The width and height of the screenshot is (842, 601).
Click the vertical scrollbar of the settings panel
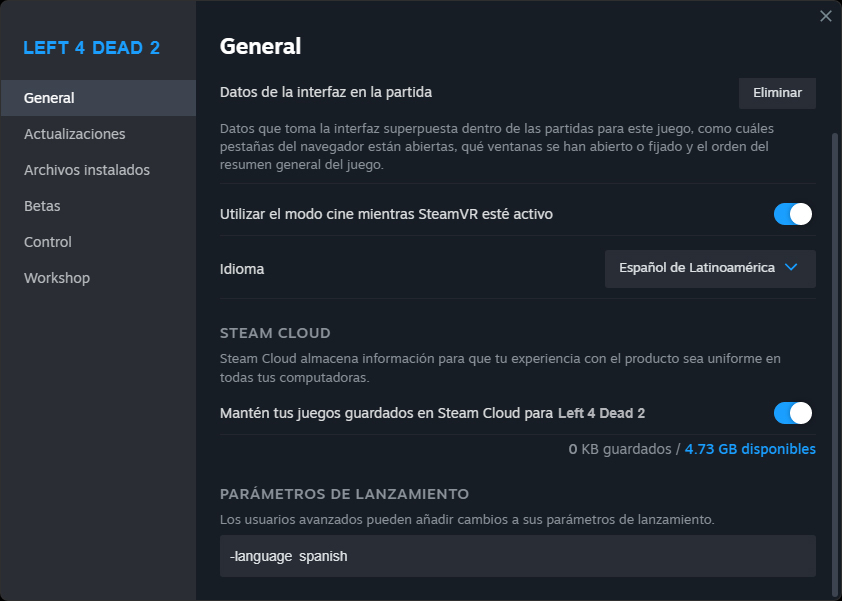(x=836, y=350)
